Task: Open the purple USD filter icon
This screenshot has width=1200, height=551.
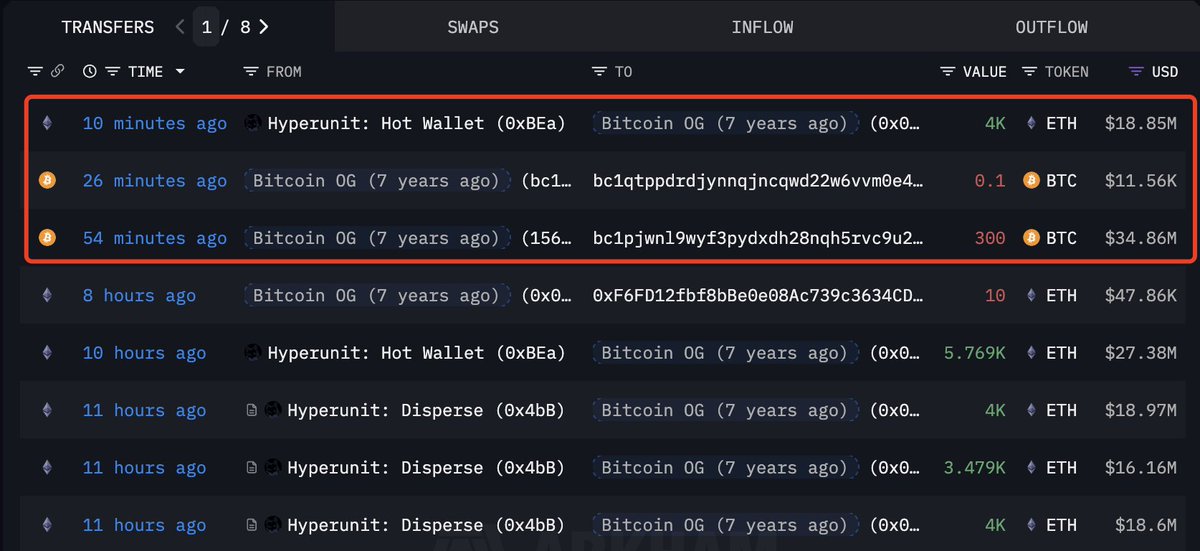Action: [x=1136, y=72]
